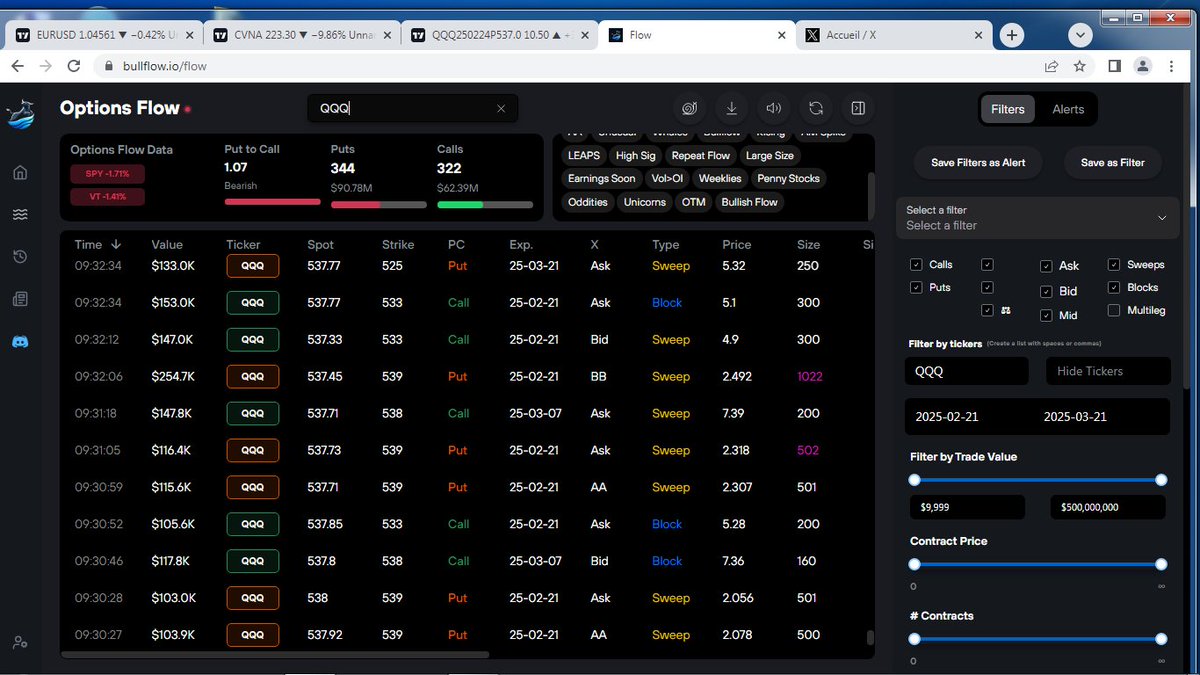The width and height of the screenshot is (1200, 675).
Task: Select the Alerts tab
Action: point(1068,110)
